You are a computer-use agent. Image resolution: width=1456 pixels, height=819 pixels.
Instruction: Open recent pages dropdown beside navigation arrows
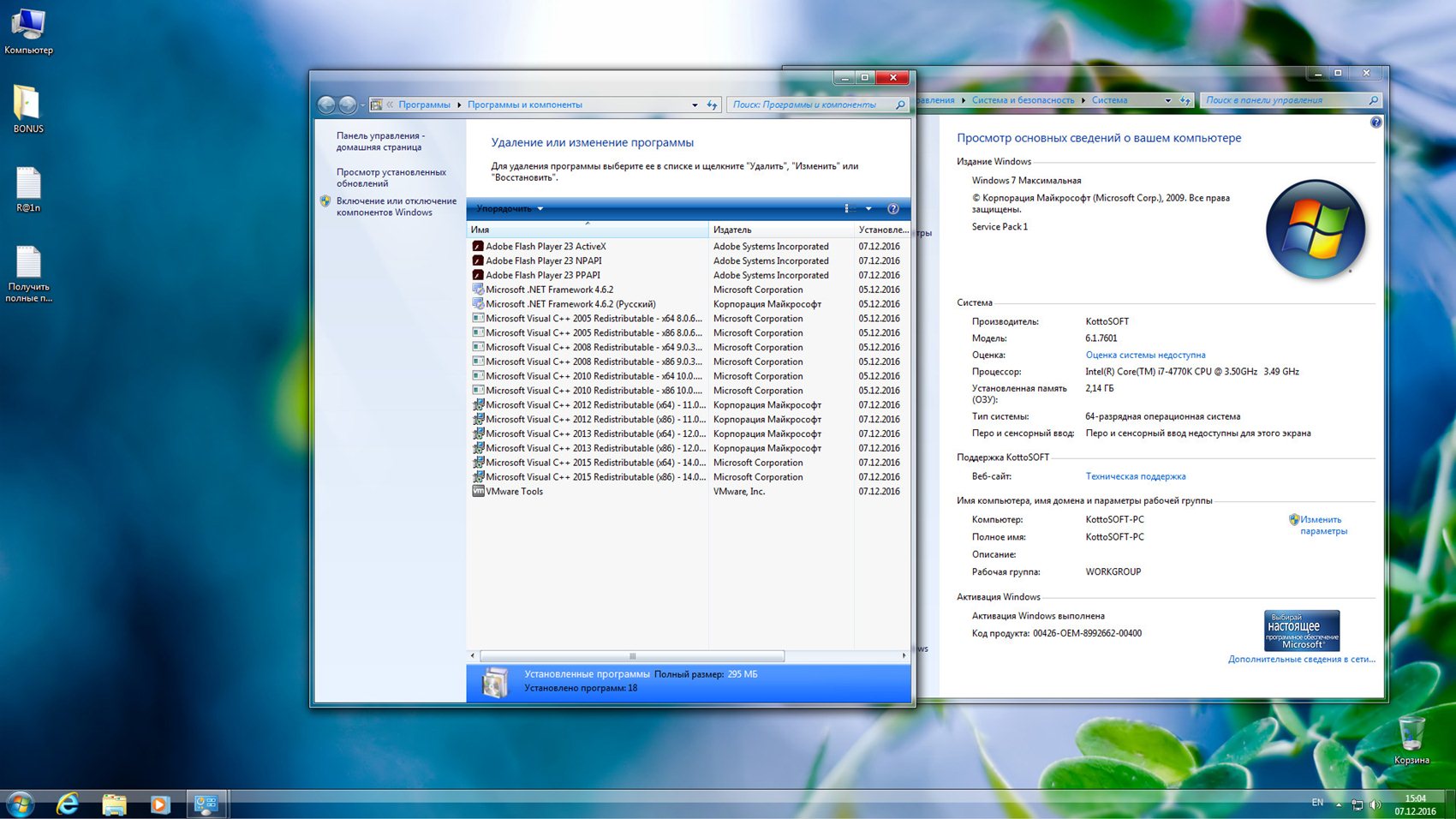(362, 105)
